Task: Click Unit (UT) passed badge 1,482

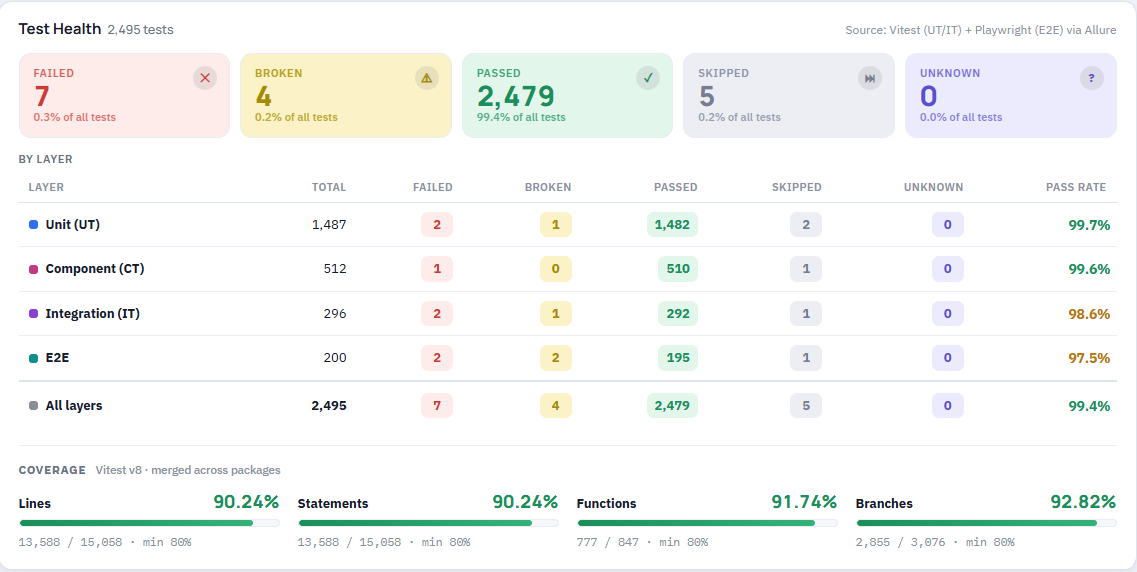Action: 672,225
